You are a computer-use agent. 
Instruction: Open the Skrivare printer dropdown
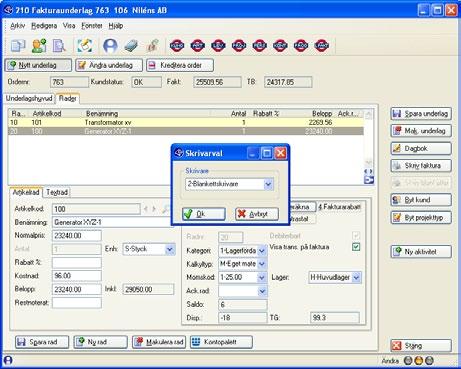[x=268, y=184]
